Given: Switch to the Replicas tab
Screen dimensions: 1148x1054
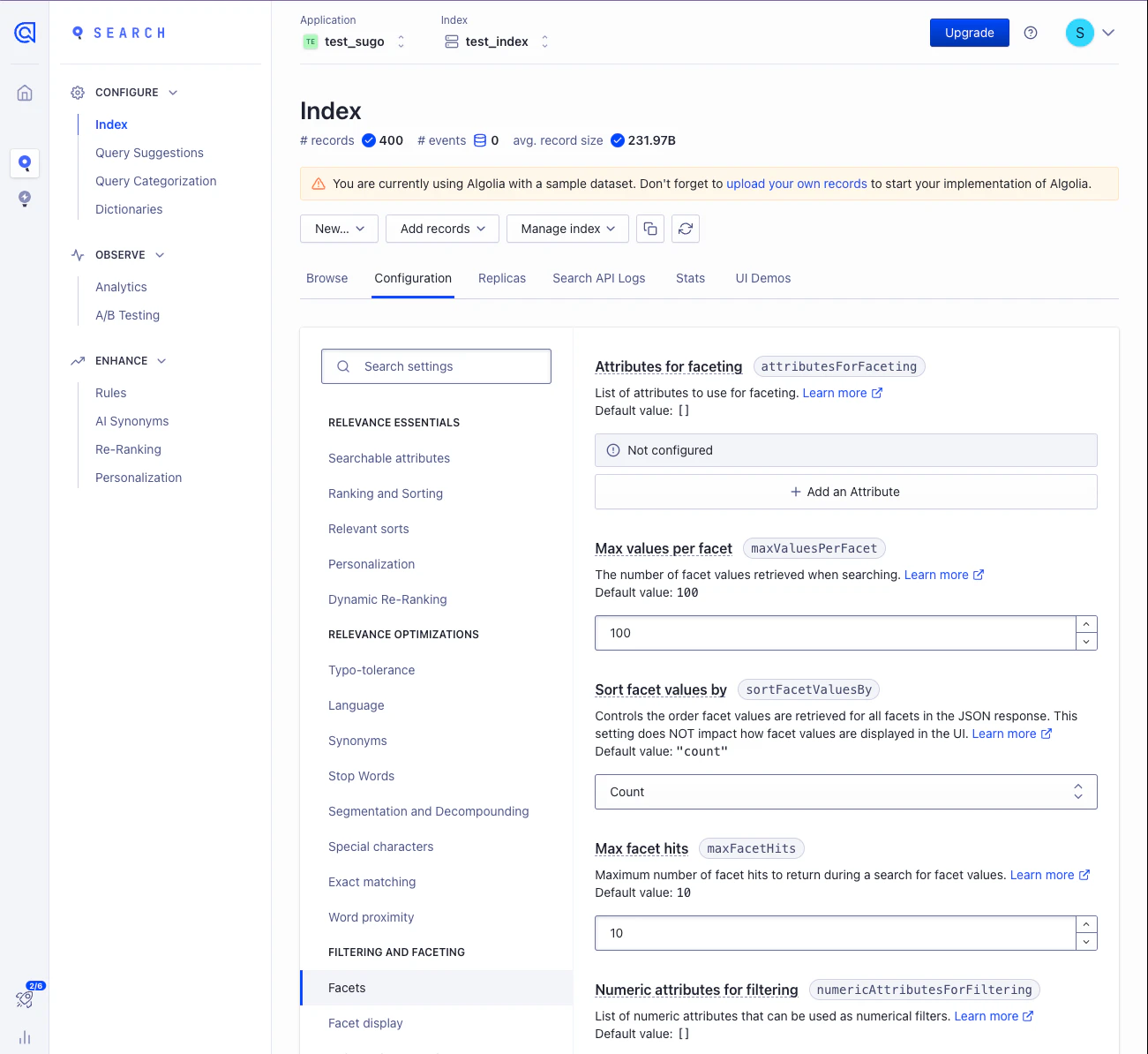Looking at the screenshot, I should tap(502, 278).
